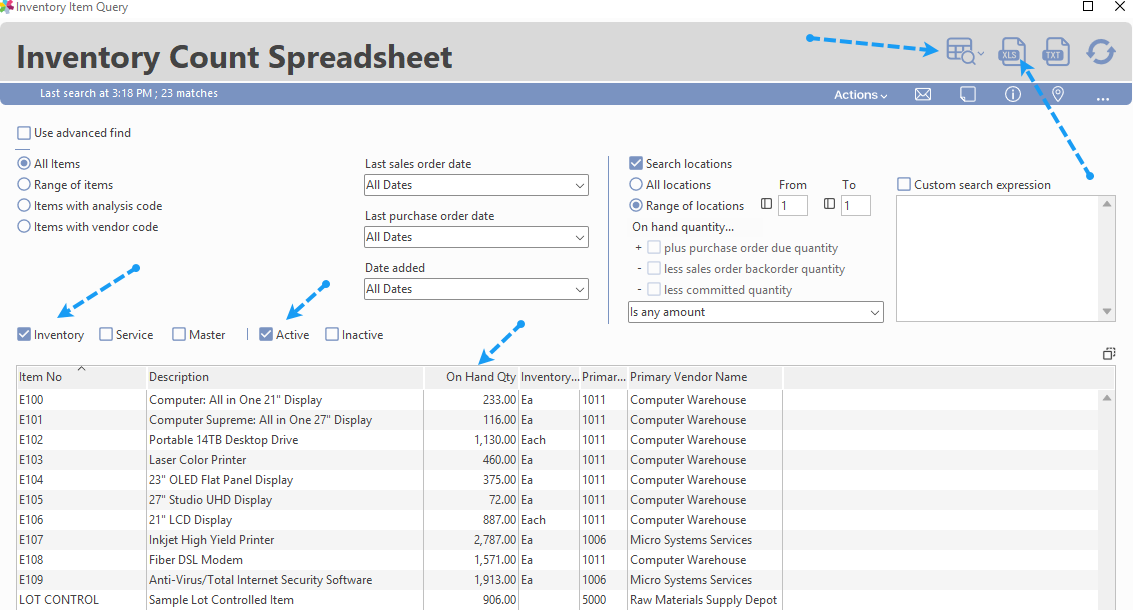Screen dimensions: 1133x610
Task: Click inside the custom search expression box
Action: pos(998,258)
